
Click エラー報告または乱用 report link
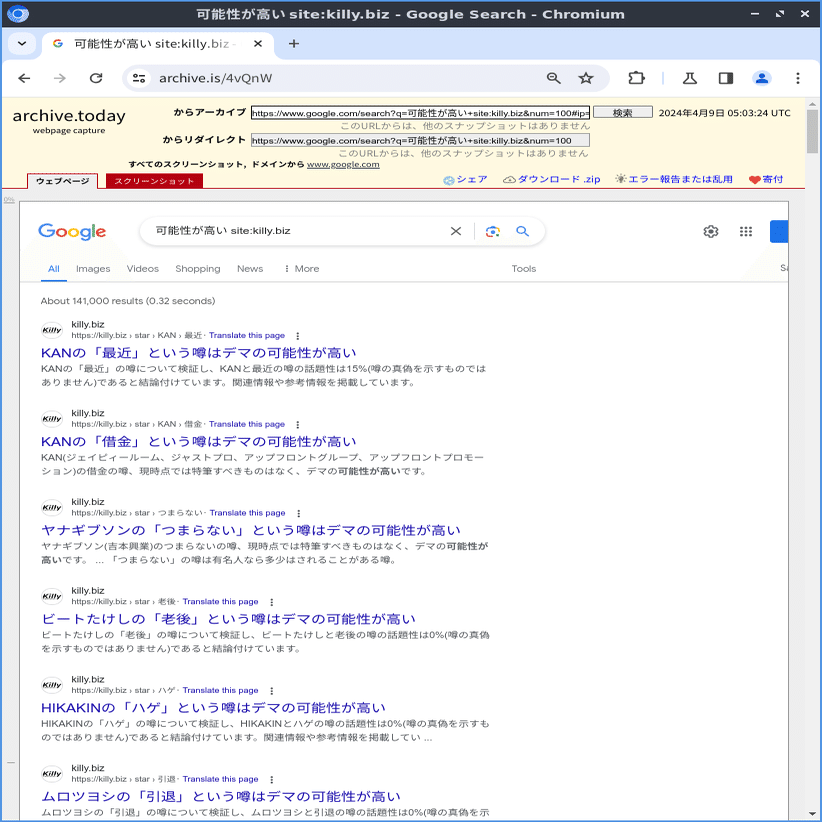pos(674,179)
